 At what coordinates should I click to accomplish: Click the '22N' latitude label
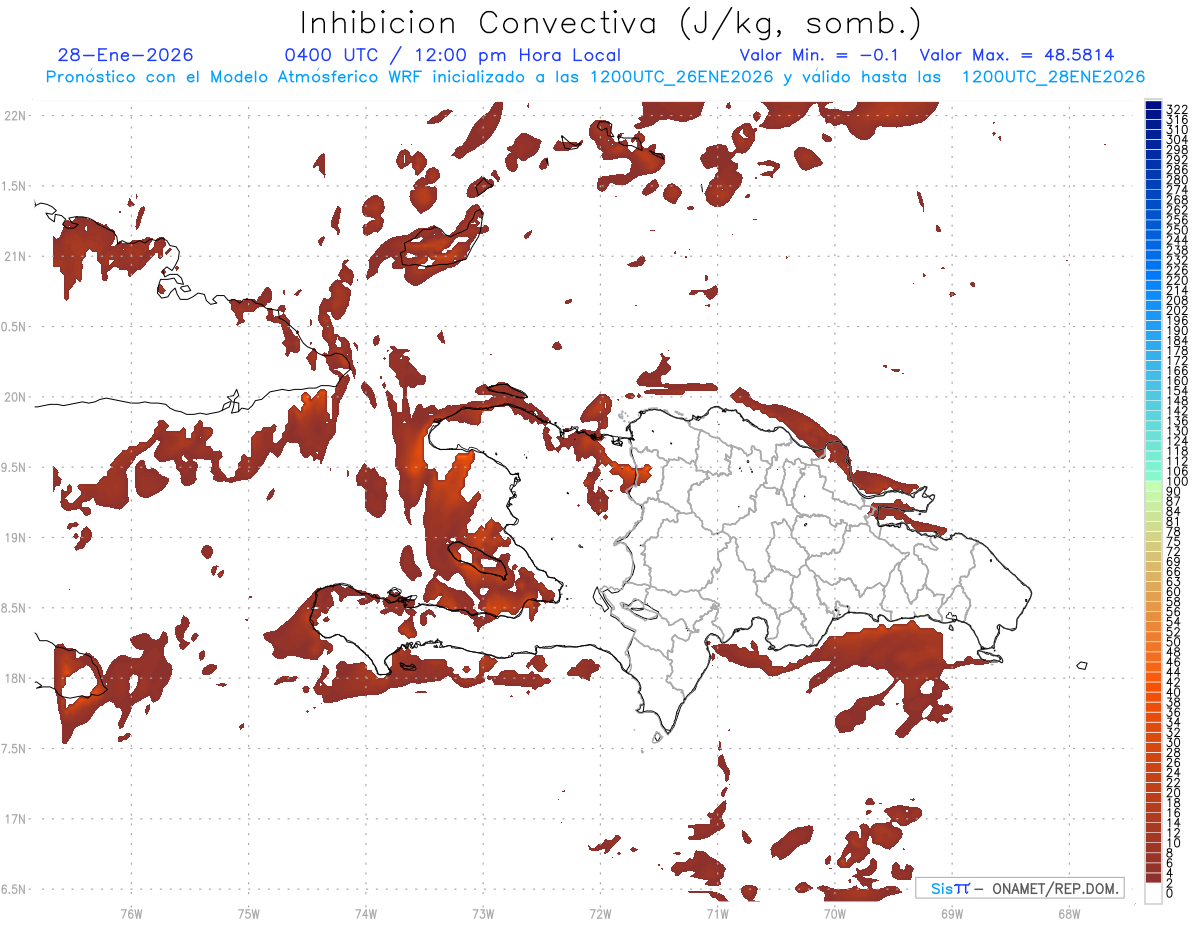pyautogui.click(x=15, y=116)
